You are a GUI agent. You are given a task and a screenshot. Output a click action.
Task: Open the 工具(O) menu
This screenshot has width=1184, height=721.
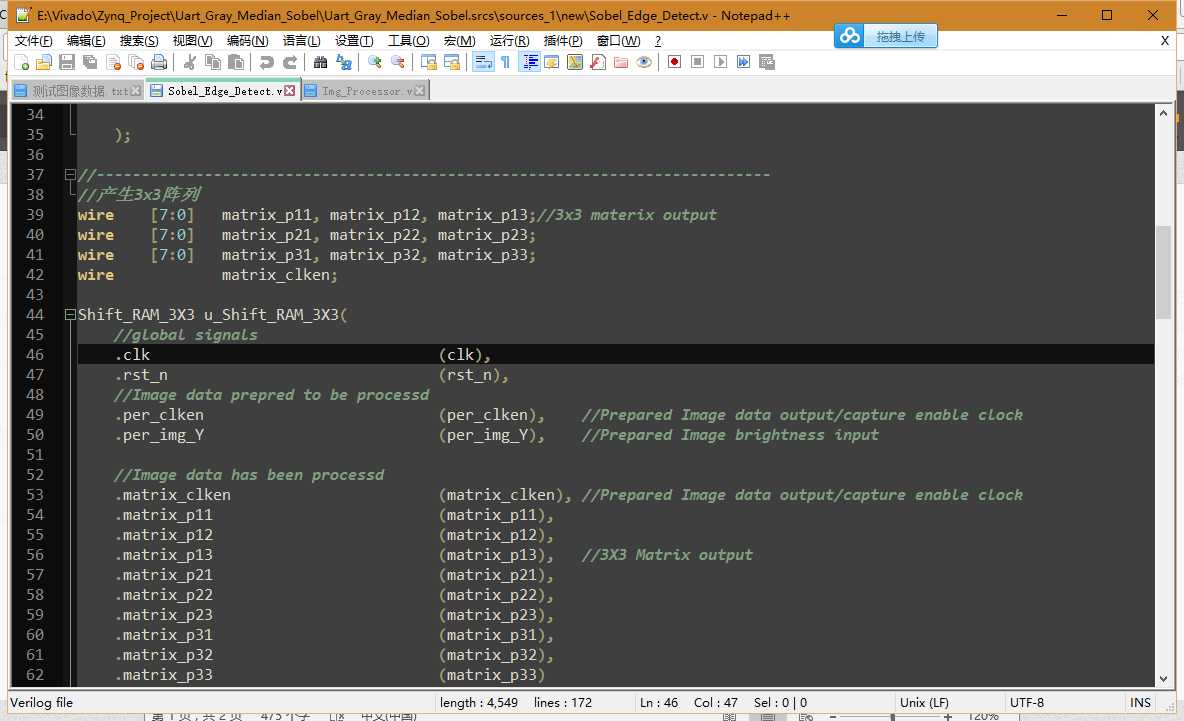pyautogui.click(x=409, y=41)
